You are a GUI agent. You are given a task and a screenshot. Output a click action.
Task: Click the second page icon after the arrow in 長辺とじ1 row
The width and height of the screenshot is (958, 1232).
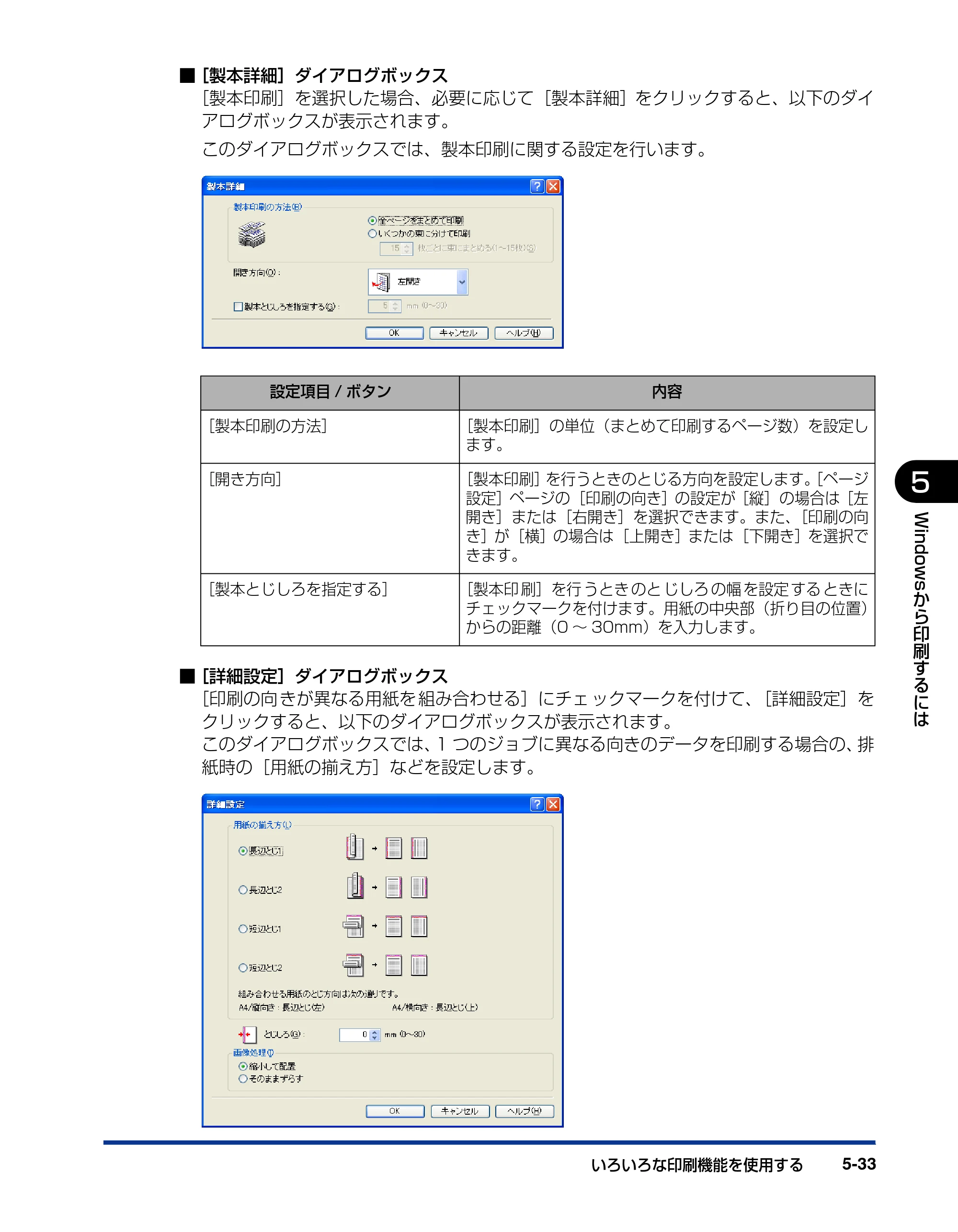tap(419, 848)
